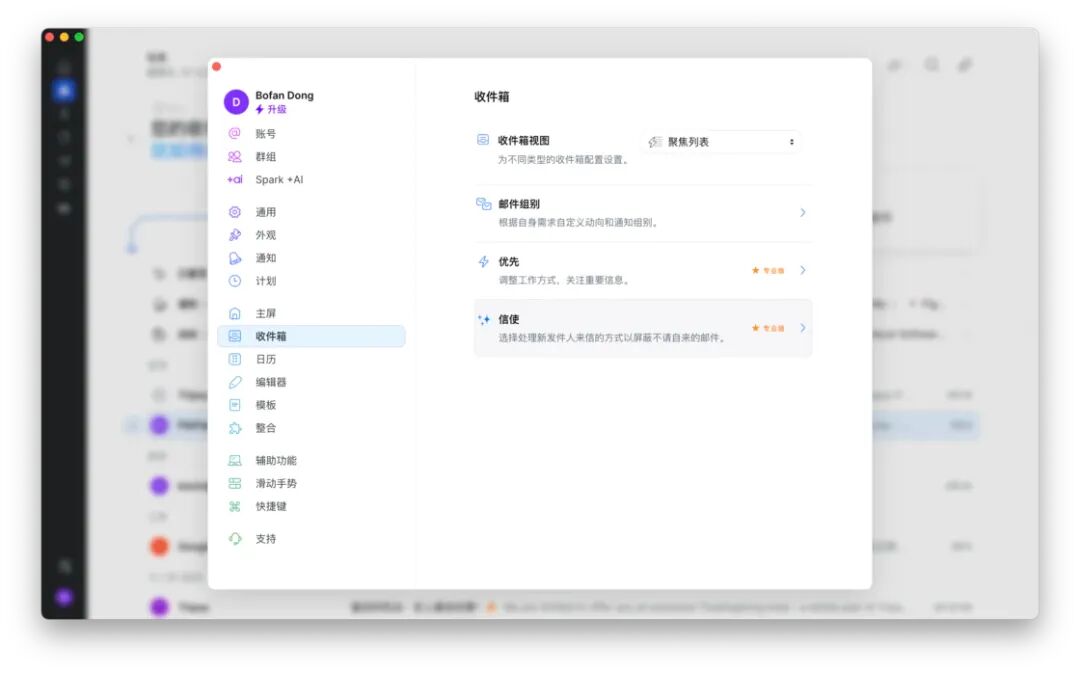
Task: Open the 优先 priority settings row
Action: click(x=643, y=271)
